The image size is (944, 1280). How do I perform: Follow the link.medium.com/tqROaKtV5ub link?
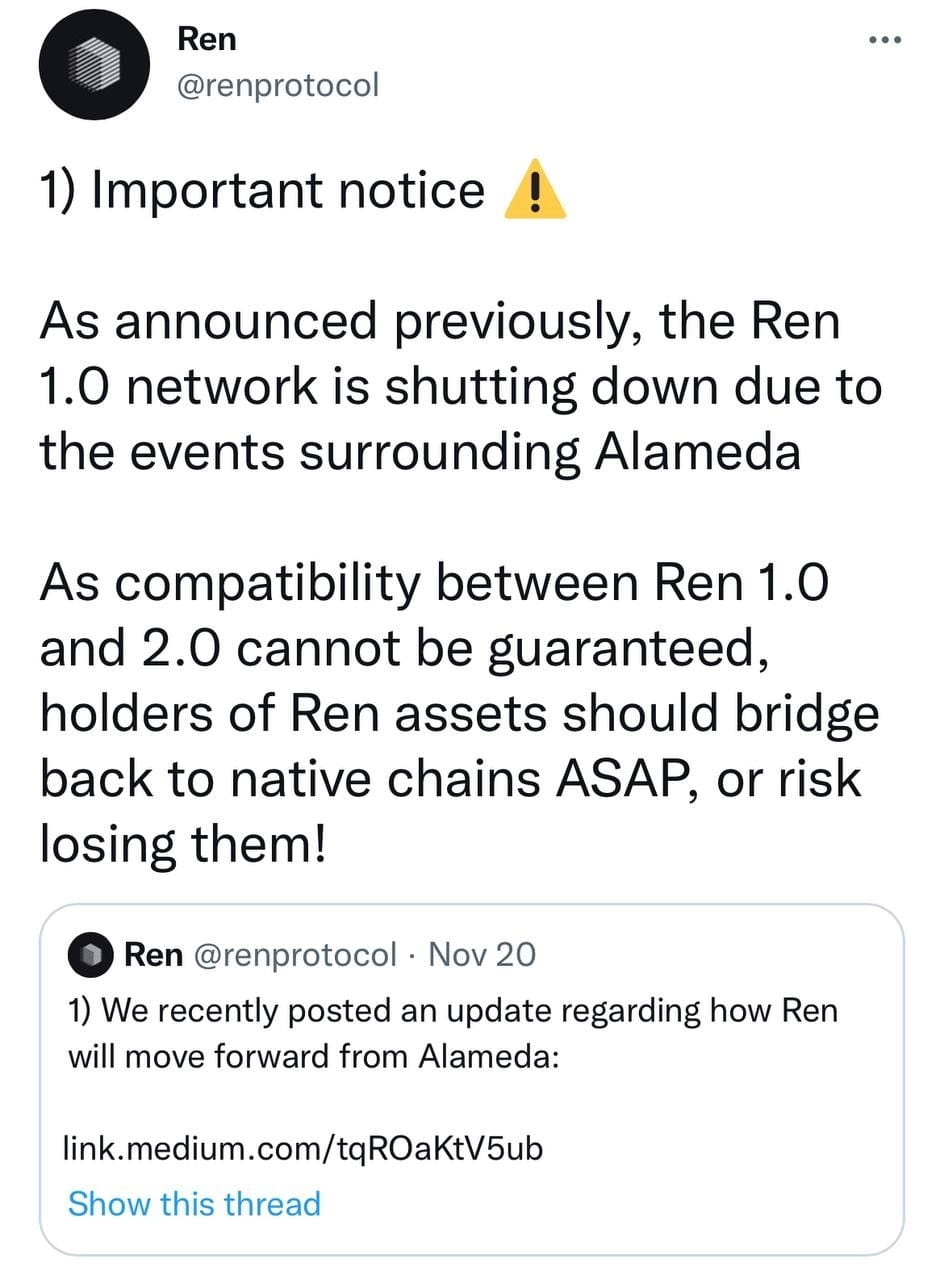pos(302,1150)
